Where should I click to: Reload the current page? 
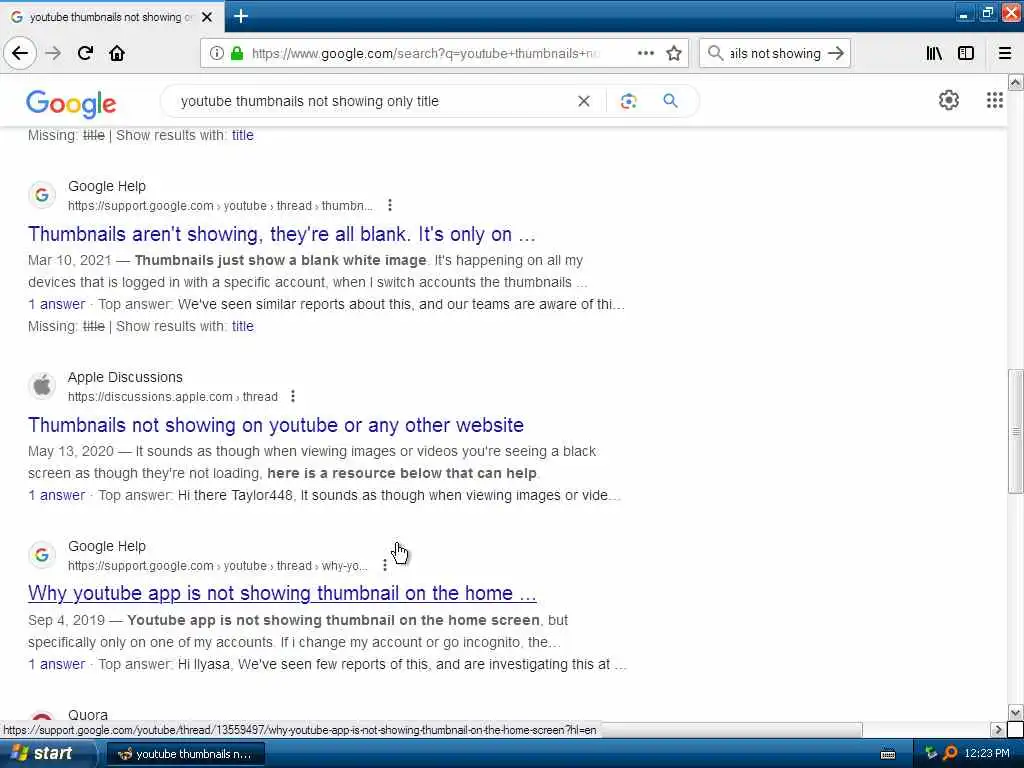86,53
